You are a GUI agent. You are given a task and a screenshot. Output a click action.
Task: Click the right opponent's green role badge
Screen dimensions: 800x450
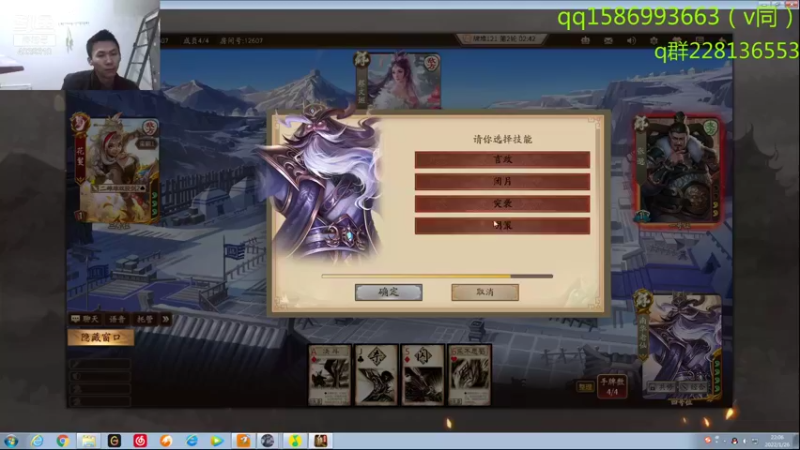coord(711,127)
